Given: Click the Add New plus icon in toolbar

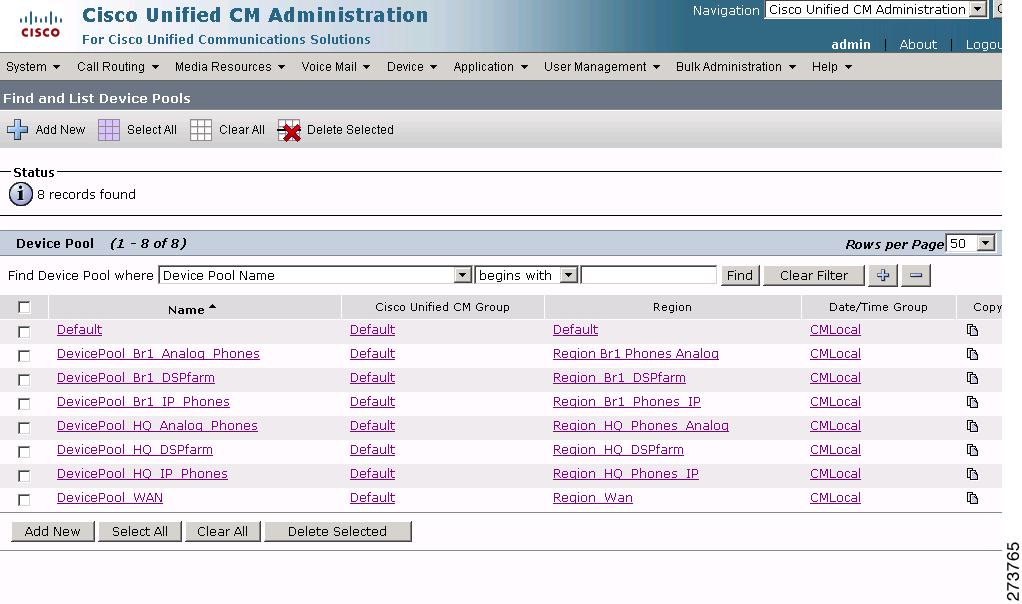Looking at the screenshot, I should pyautogui.click(x=18, y=130).
